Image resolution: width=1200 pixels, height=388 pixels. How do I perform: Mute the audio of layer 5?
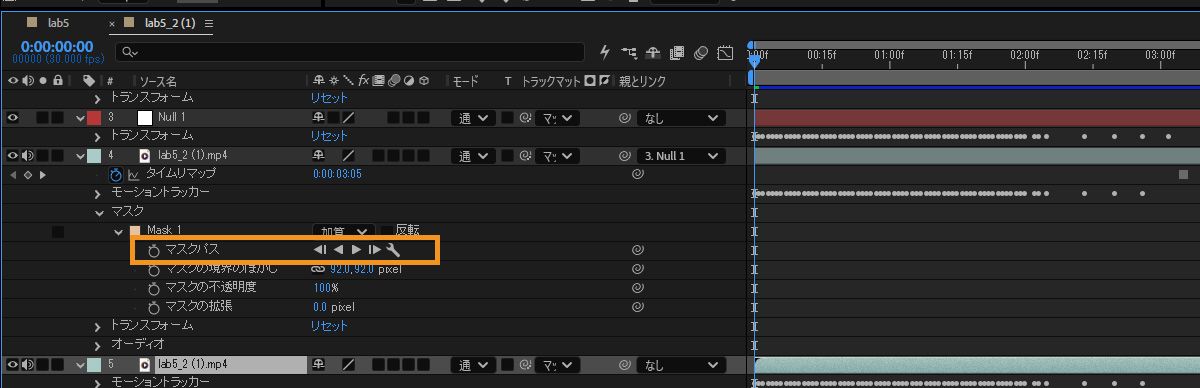[x=27, y=365]
